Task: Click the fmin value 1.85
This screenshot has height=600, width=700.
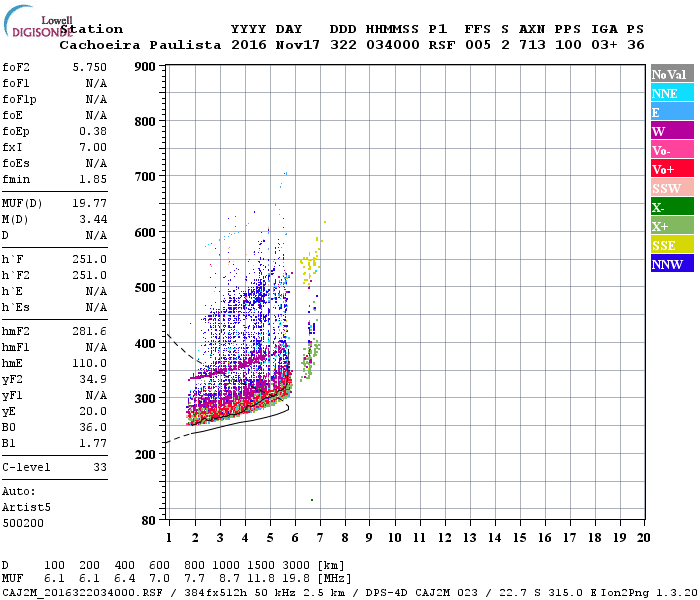Action: [x=93, y=179]
